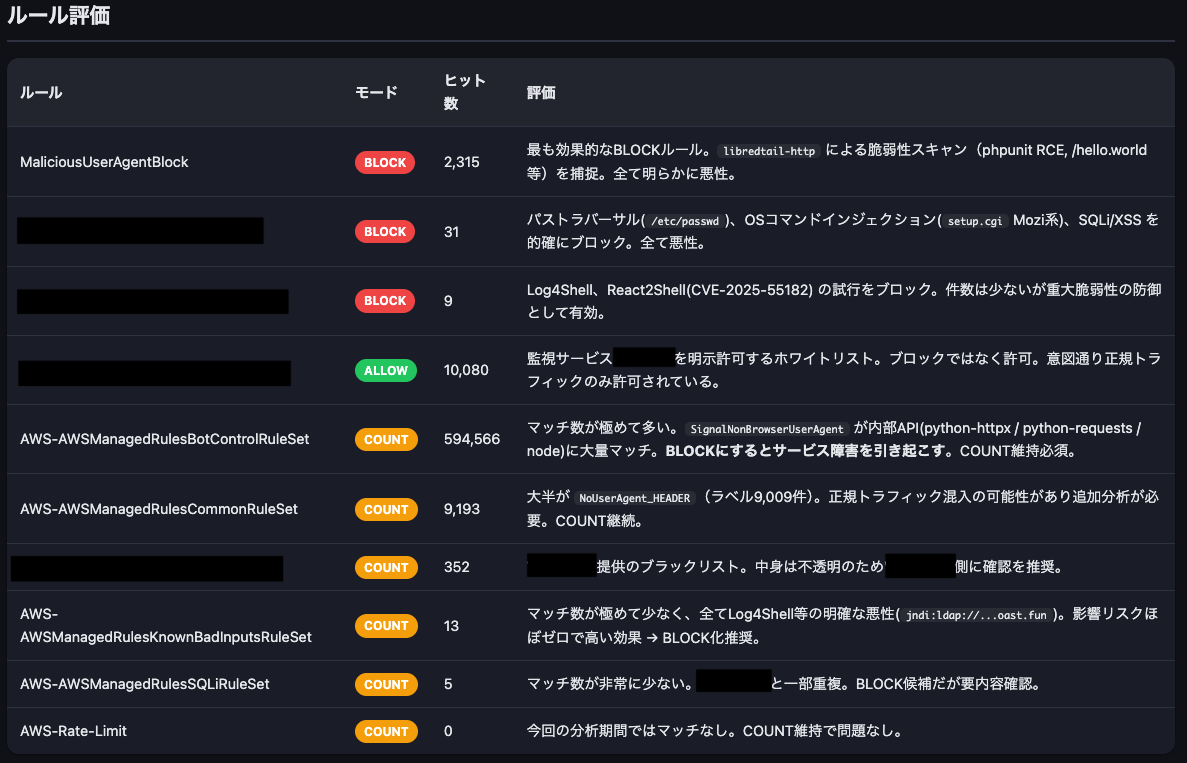
Task: Click the SignalNonBrowserUserAgent code tag
Action: click(767, 428)
